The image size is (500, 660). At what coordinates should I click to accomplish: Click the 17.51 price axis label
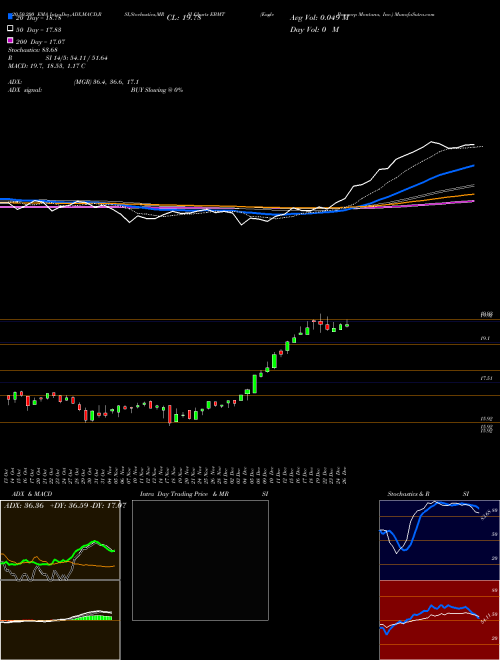click(486, 378)
